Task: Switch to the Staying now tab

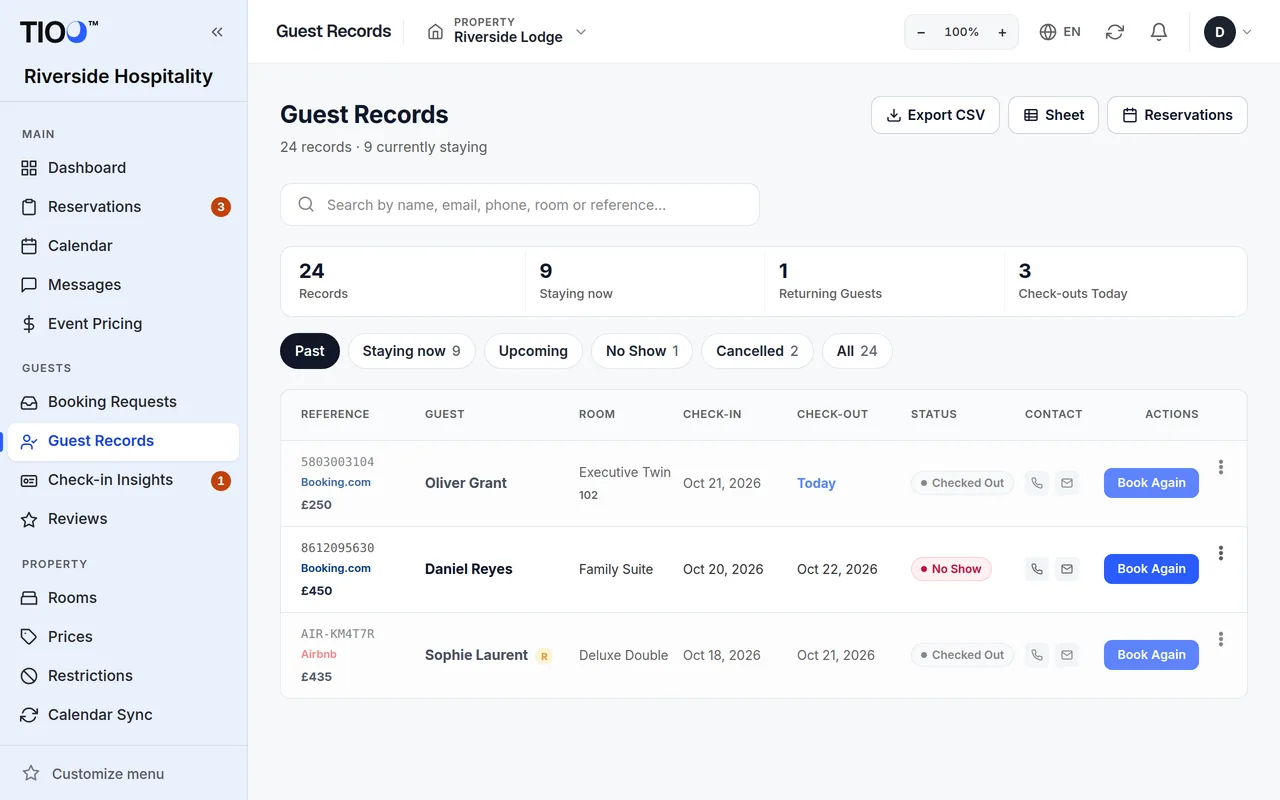Action: coord(411,351)
